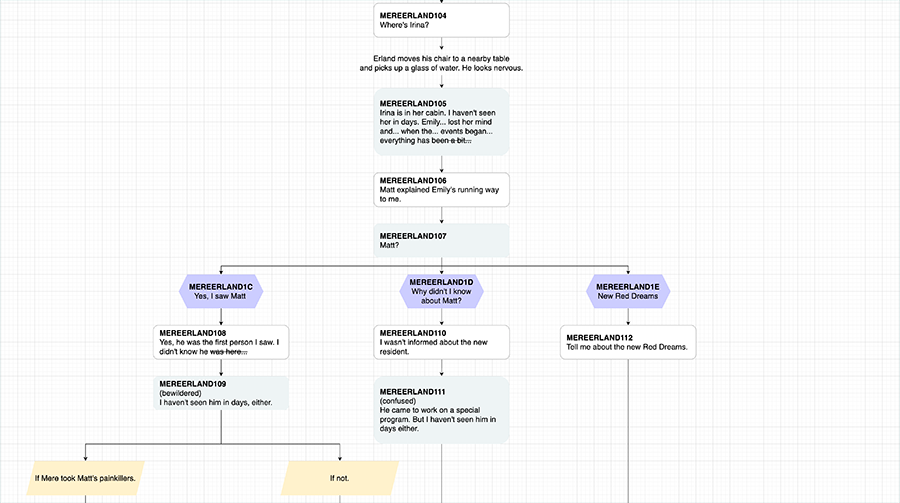
Task: Select the MEREERLAND1E 'New Red Dreams' choice
Action: (x=628, y=292)
